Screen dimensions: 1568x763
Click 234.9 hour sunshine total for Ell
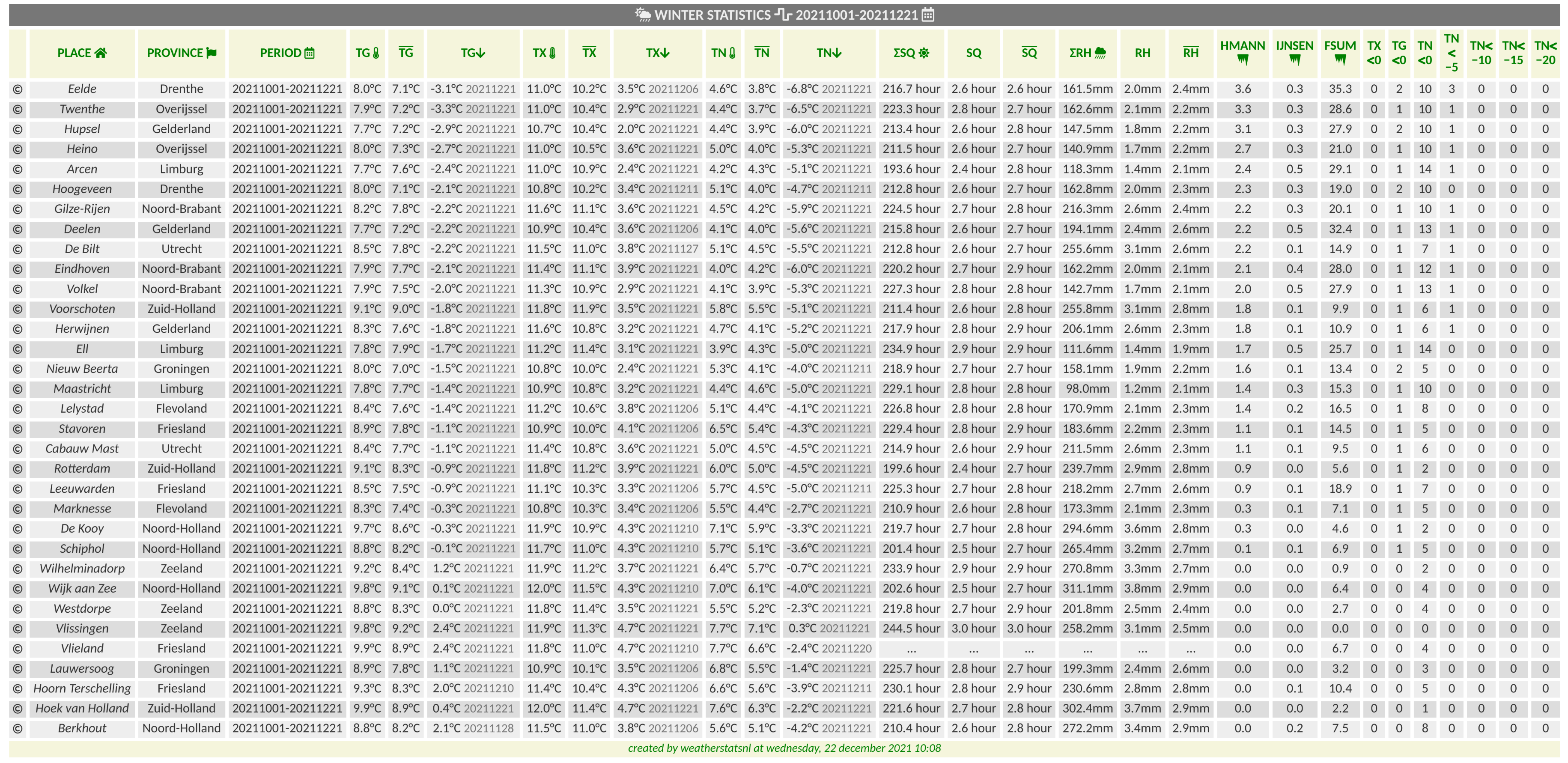point(911,349)
